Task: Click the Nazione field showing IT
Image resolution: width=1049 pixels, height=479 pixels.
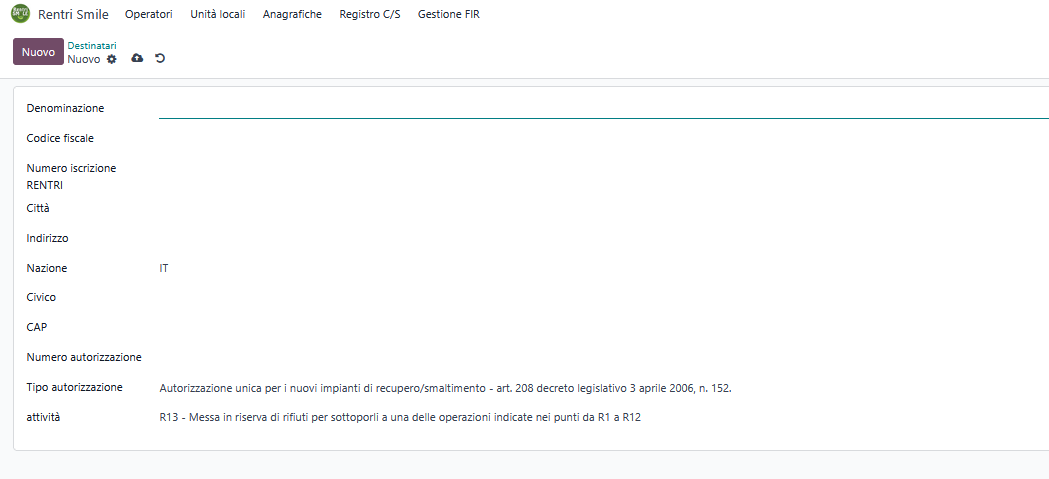Action: tap(603, 268)
